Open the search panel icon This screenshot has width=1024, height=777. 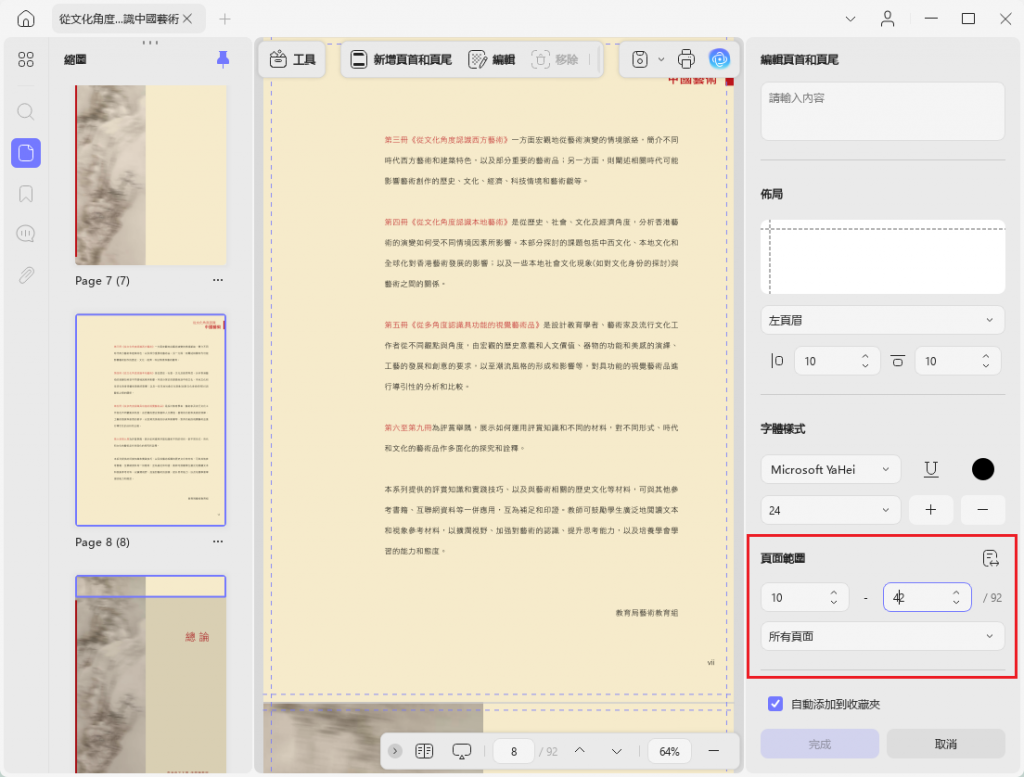26,112
